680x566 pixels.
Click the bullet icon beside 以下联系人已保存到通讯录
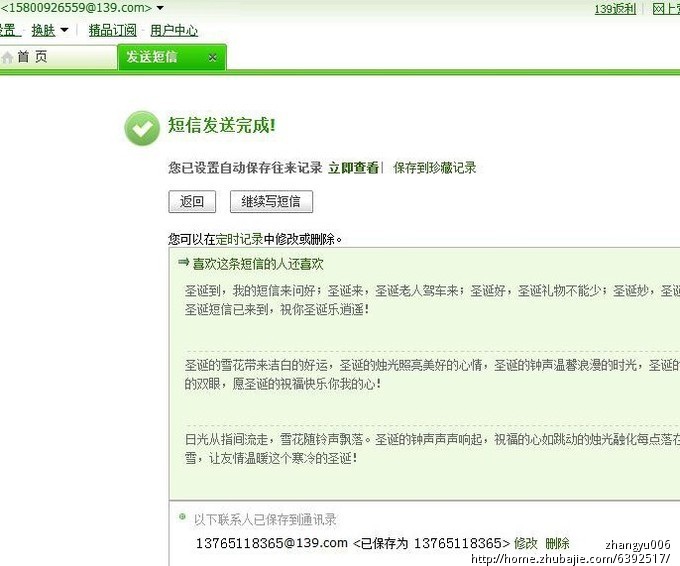click(x=182, y=516)
